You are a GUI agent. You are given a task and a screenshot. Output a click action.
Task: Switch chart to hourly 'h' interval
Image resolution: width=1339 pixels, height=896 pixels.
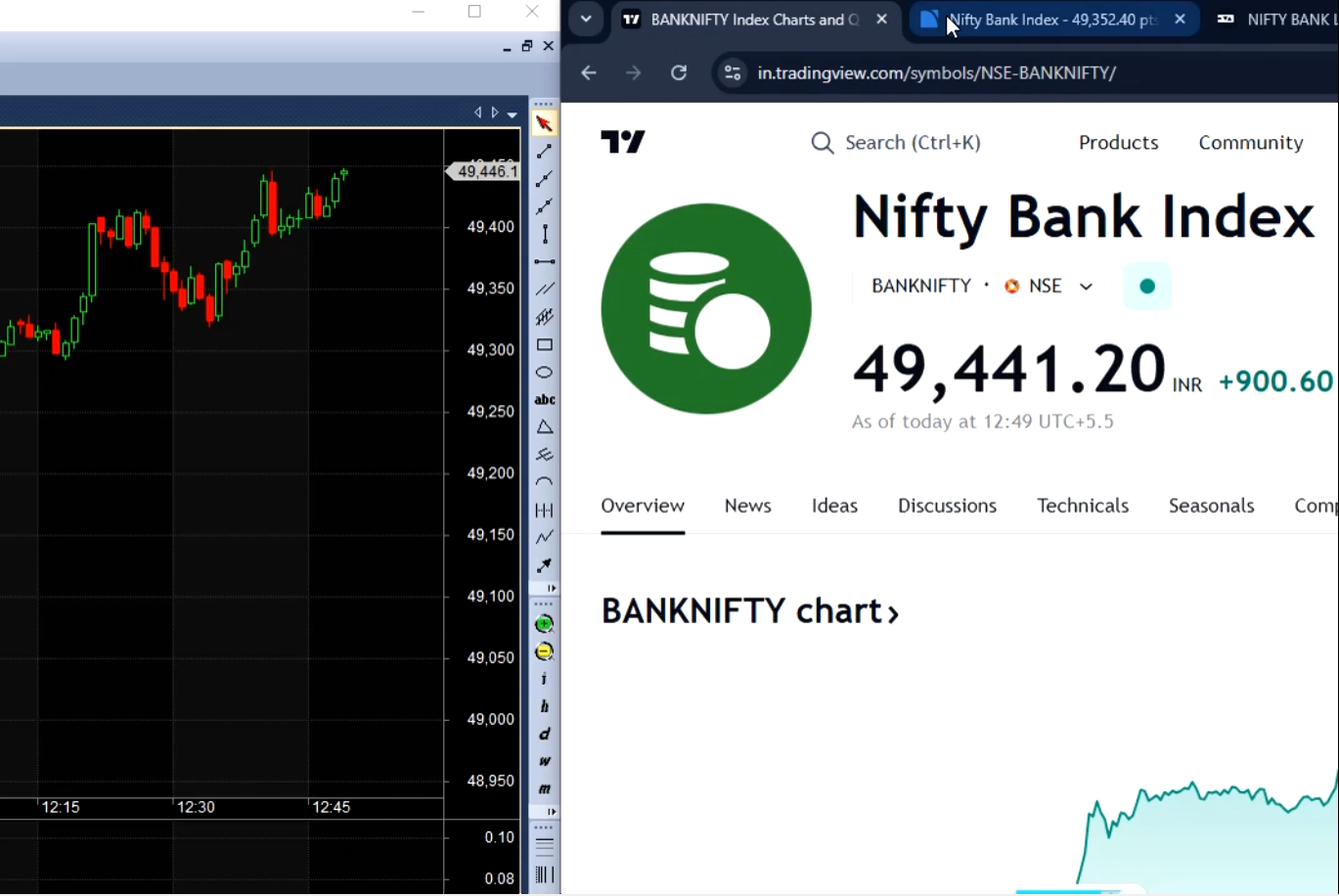tap(544, 706)
